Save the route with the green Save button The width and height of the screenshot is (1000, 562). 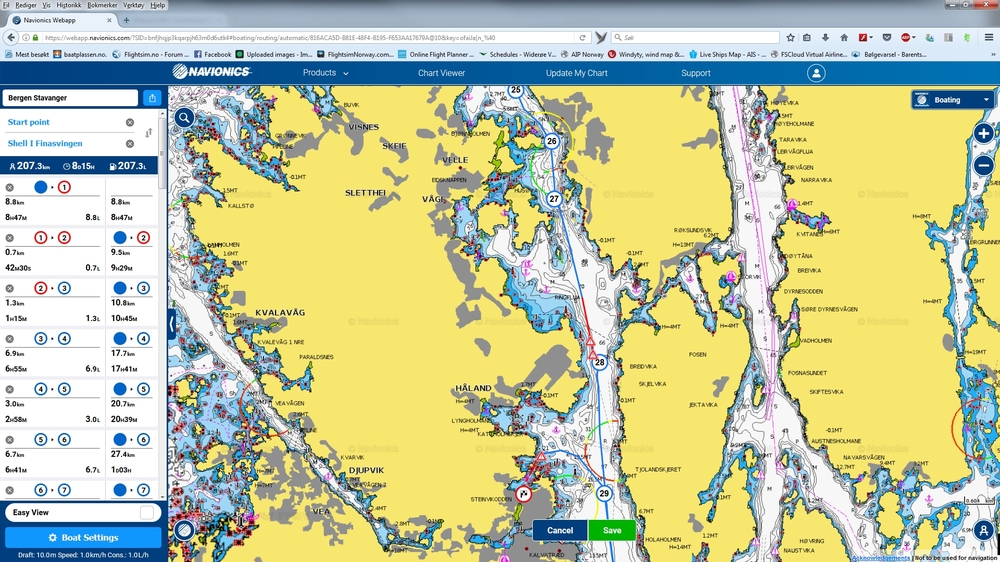[x=612, y=530]
